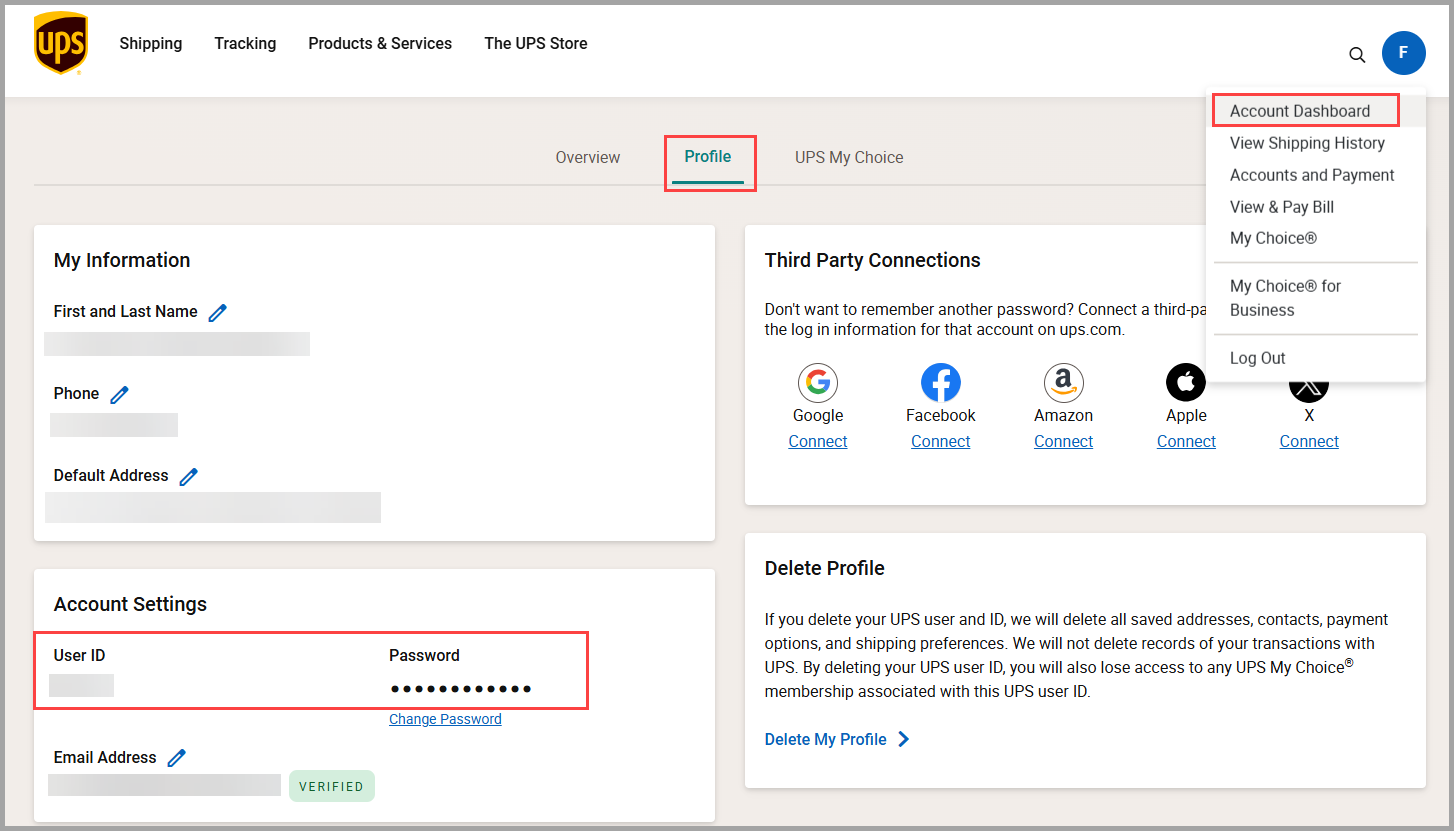Edit Default Address pencil icon
This screenshot has width=1454, height=831.
[x=188, y=477]
